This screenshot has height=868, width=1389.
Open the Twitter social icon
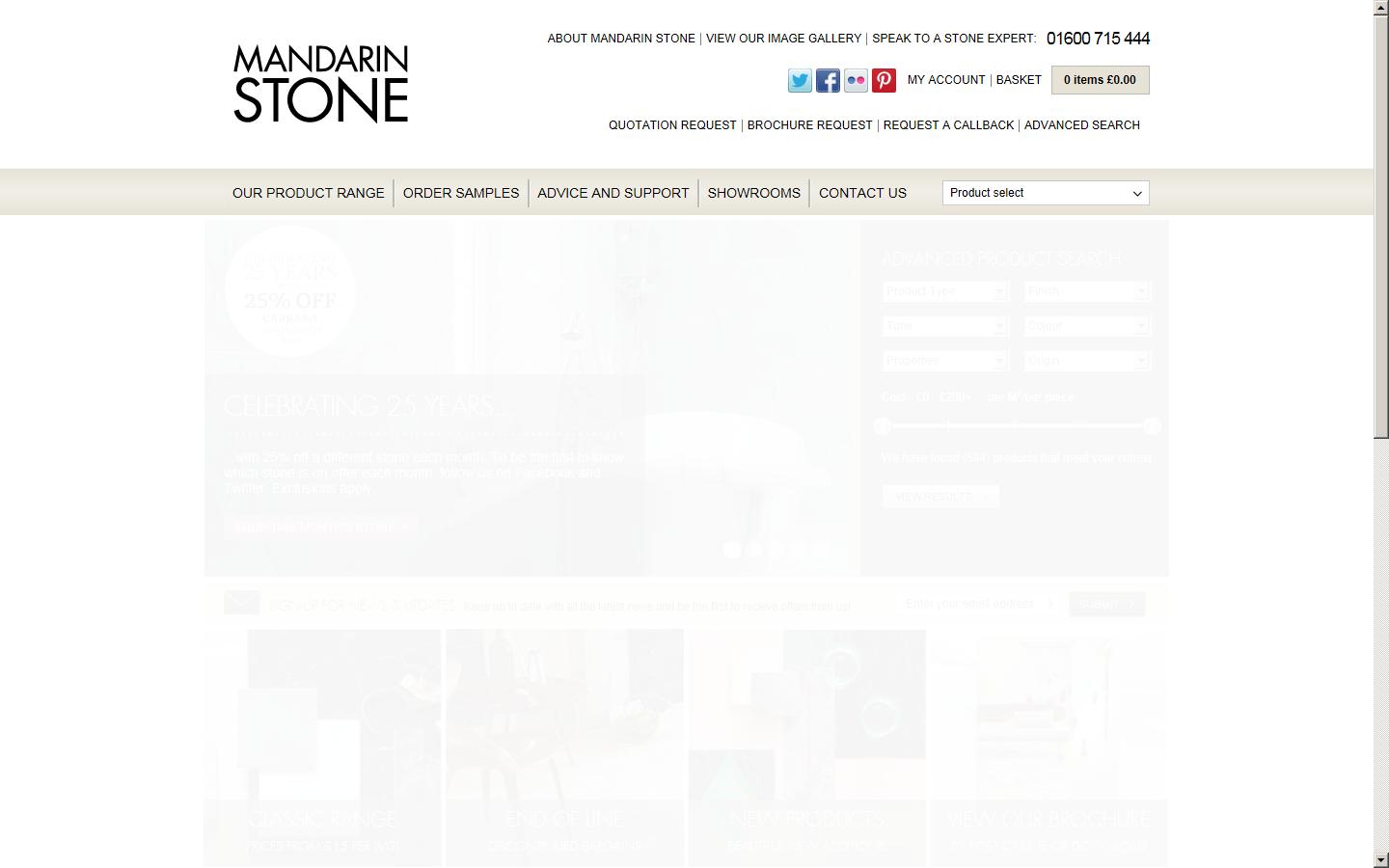click(800, 81)
